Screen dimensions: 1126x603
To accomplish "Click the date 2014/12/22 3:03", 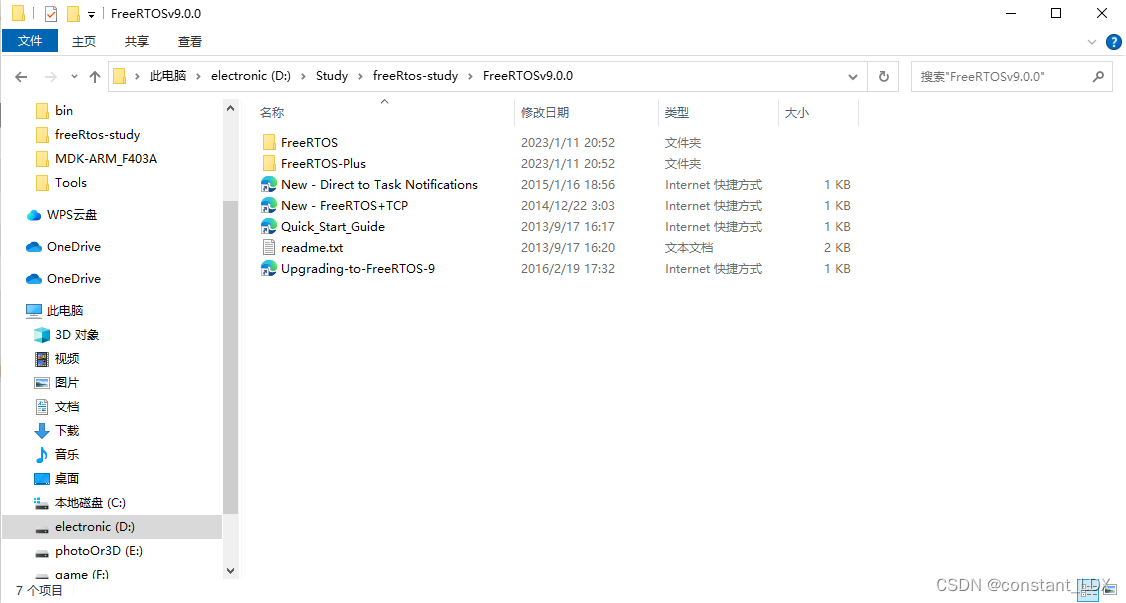I will 567,205.
